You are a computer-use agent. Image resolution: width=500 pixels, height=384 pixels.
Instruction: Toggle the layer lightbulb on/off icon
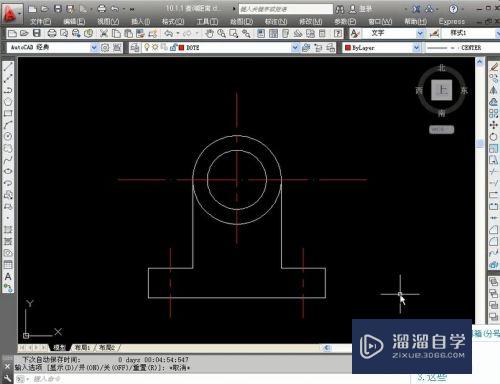(146, 47)
